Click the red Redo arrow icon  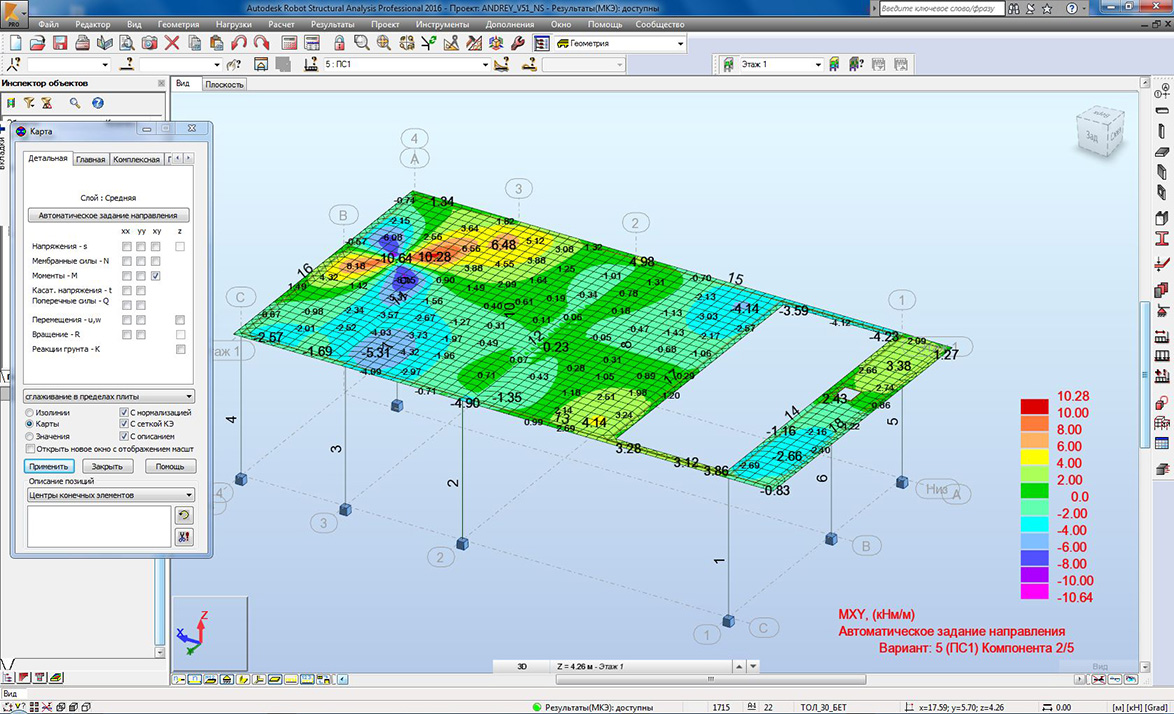(261, 43)
